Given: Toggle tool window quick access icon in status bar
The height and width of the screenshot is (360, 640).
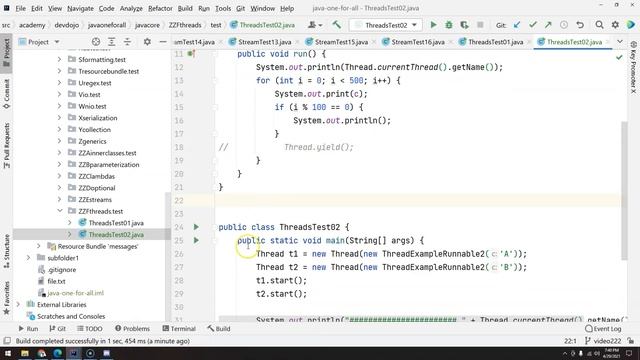Looking at the screenshot, I should [x=7, y=341].
